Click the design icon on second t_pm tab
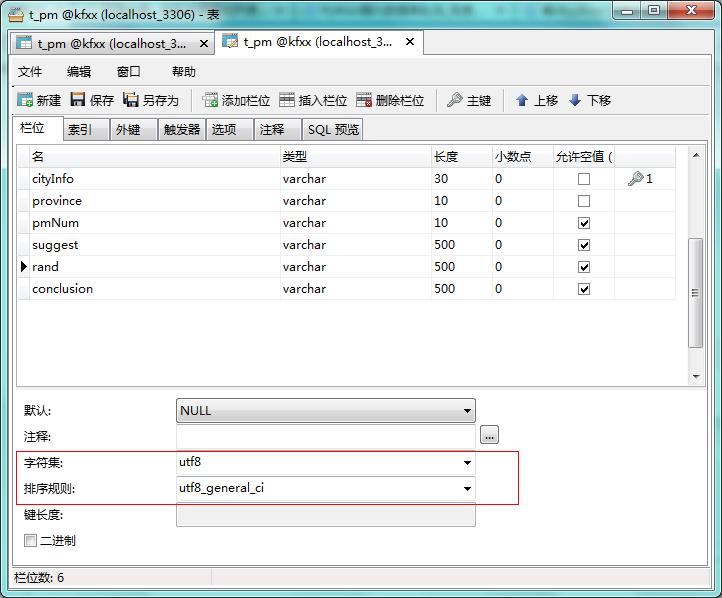The height and width of the screenshot is (598, 722). tap(230, 41)
